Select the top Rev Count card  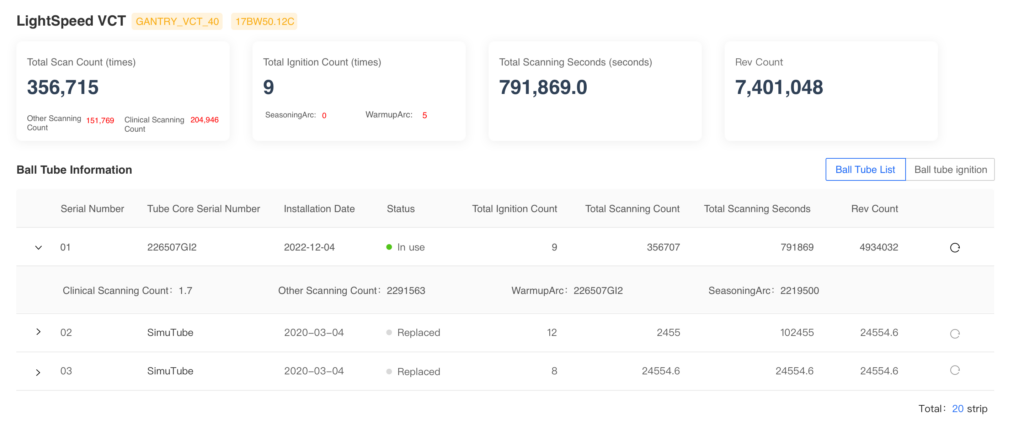(831, 91)
